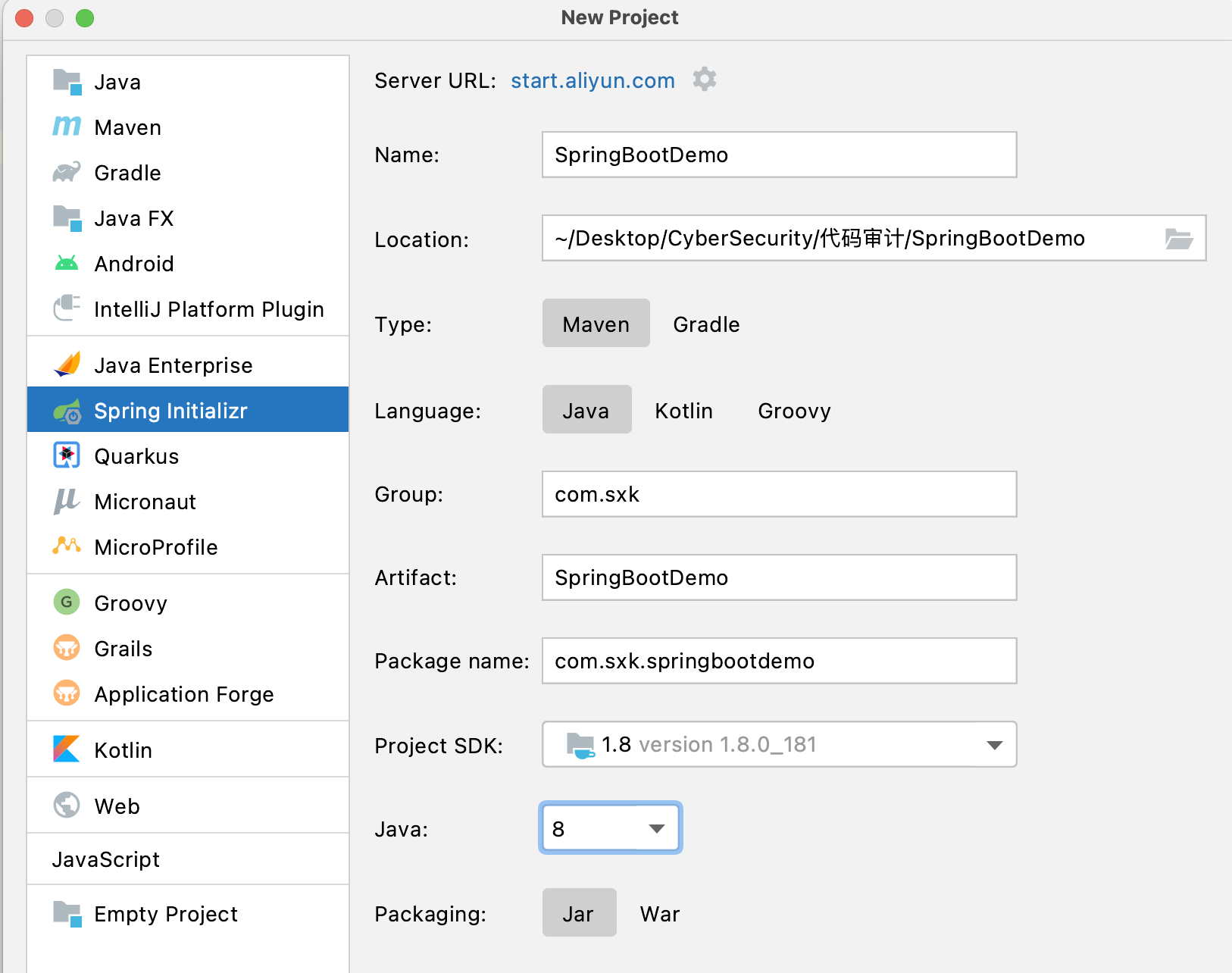Switch project Type to Gradle
Screen dimensions: 1232x973
point(705,324)
